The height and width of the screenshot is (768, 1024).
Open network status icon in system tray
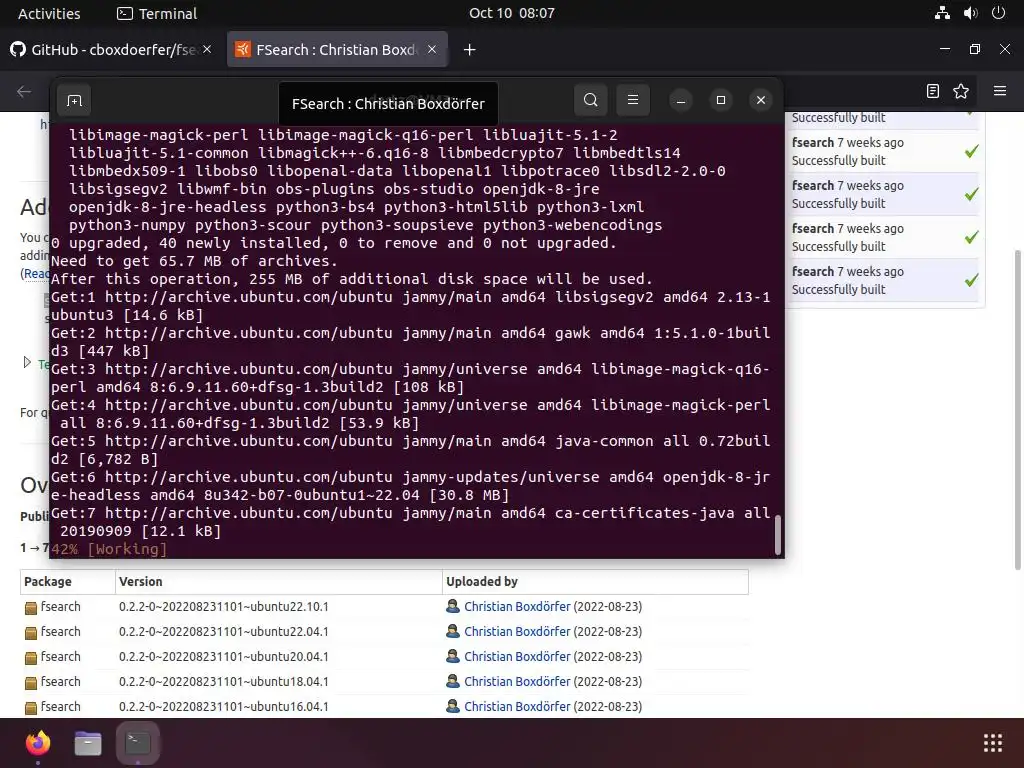942,13
